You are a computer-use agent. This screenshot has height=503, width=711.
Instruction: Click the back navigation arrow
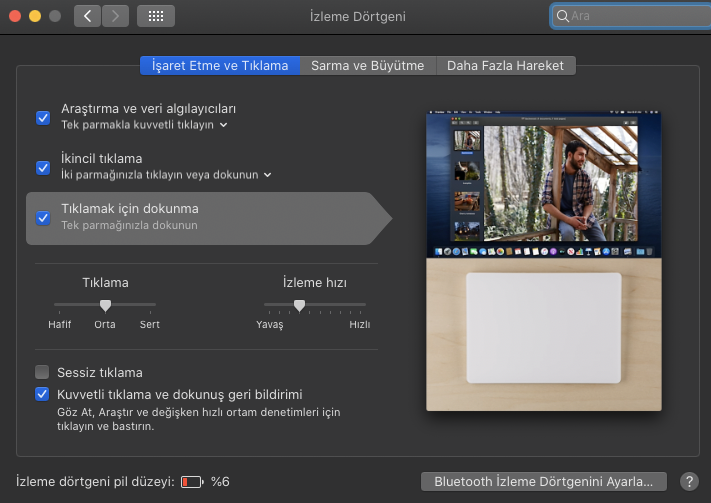pos(88,16)
